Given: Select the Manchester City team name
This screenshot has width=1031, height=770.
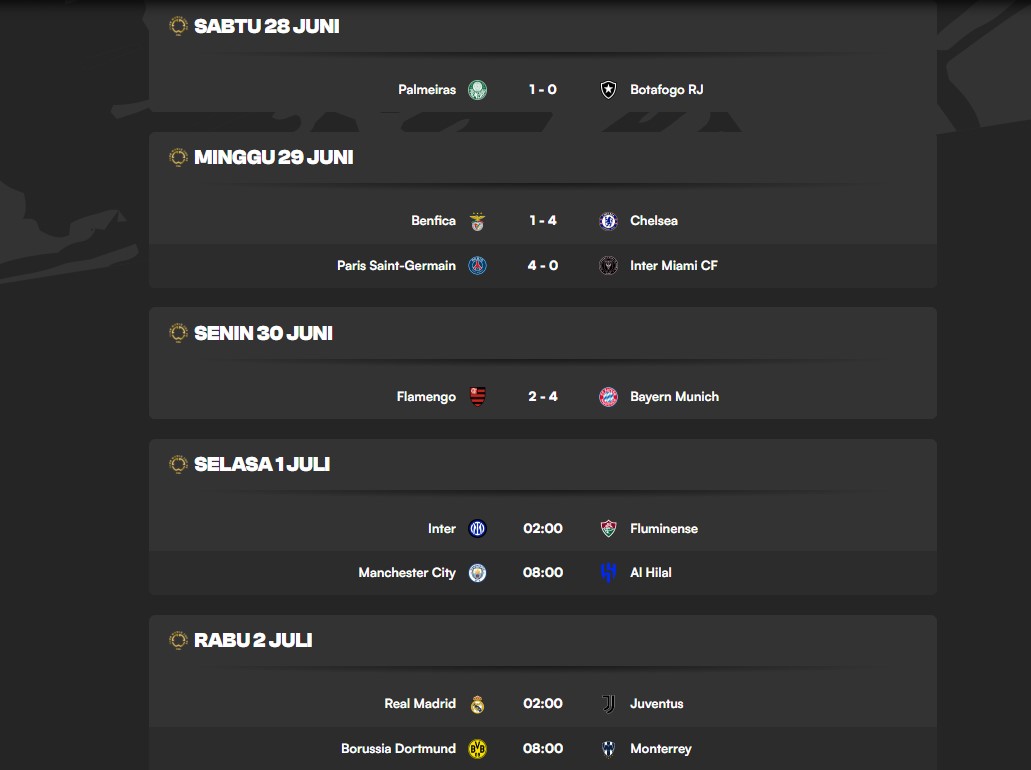Looking at the screenshot, I should point(407,573).
